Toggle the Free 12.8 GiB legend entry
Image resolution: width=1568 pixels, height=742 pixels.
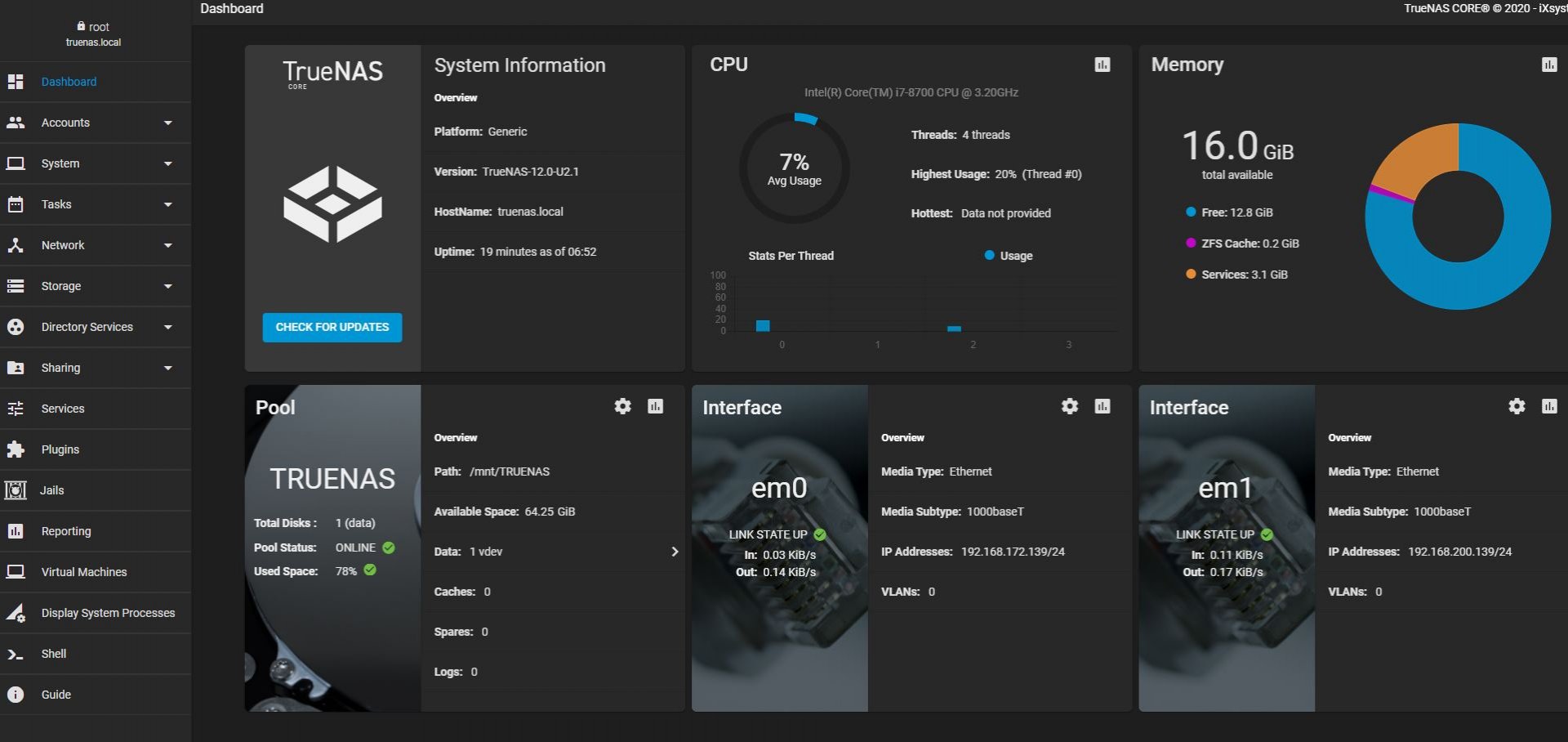click(x=1229, y=212)
